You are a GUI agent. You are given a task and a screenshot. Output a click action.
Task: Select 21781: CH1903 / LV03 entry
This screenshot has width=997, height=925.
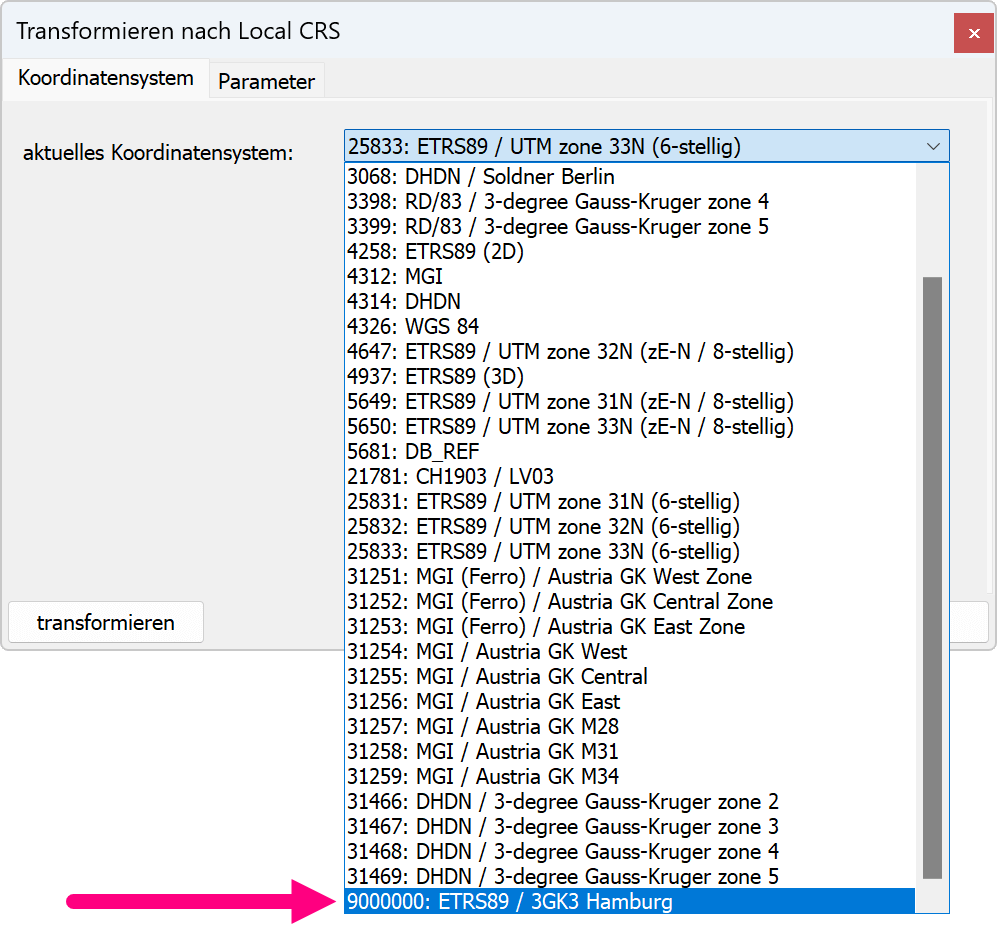point(450,476)
